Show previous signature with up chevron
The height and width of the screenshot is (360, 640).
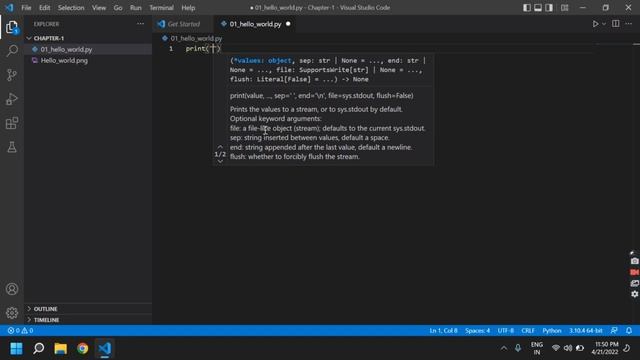(x=220, y=147)
